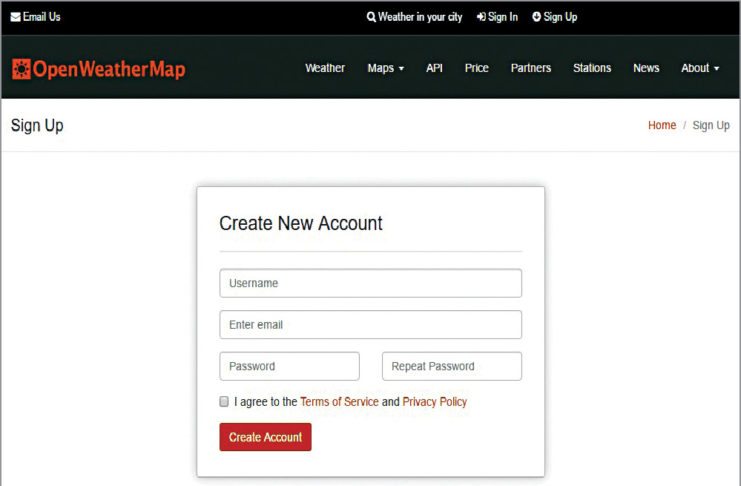Focus the Username input field
This screenshot has width=741, height=486.
click(x=370, y=283)
